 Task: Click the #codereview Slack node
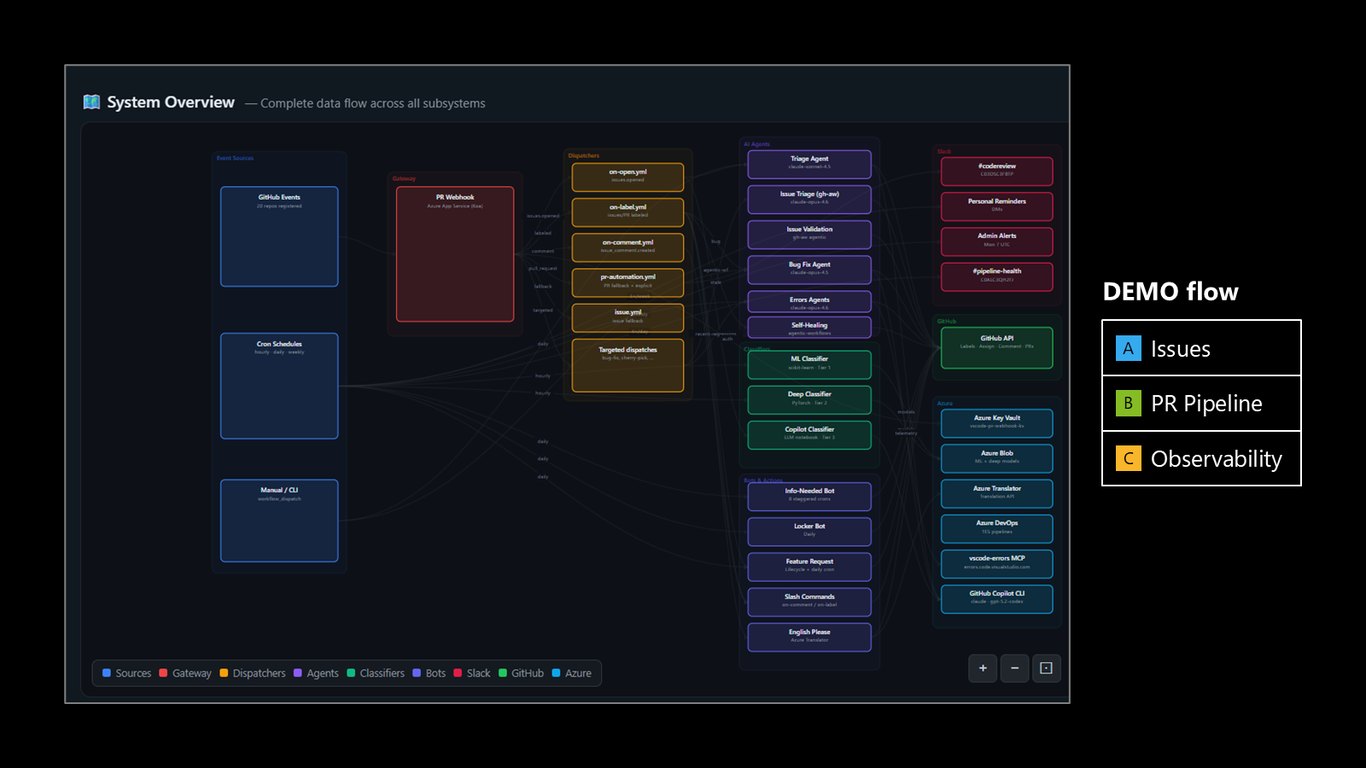tap(996, 171)
